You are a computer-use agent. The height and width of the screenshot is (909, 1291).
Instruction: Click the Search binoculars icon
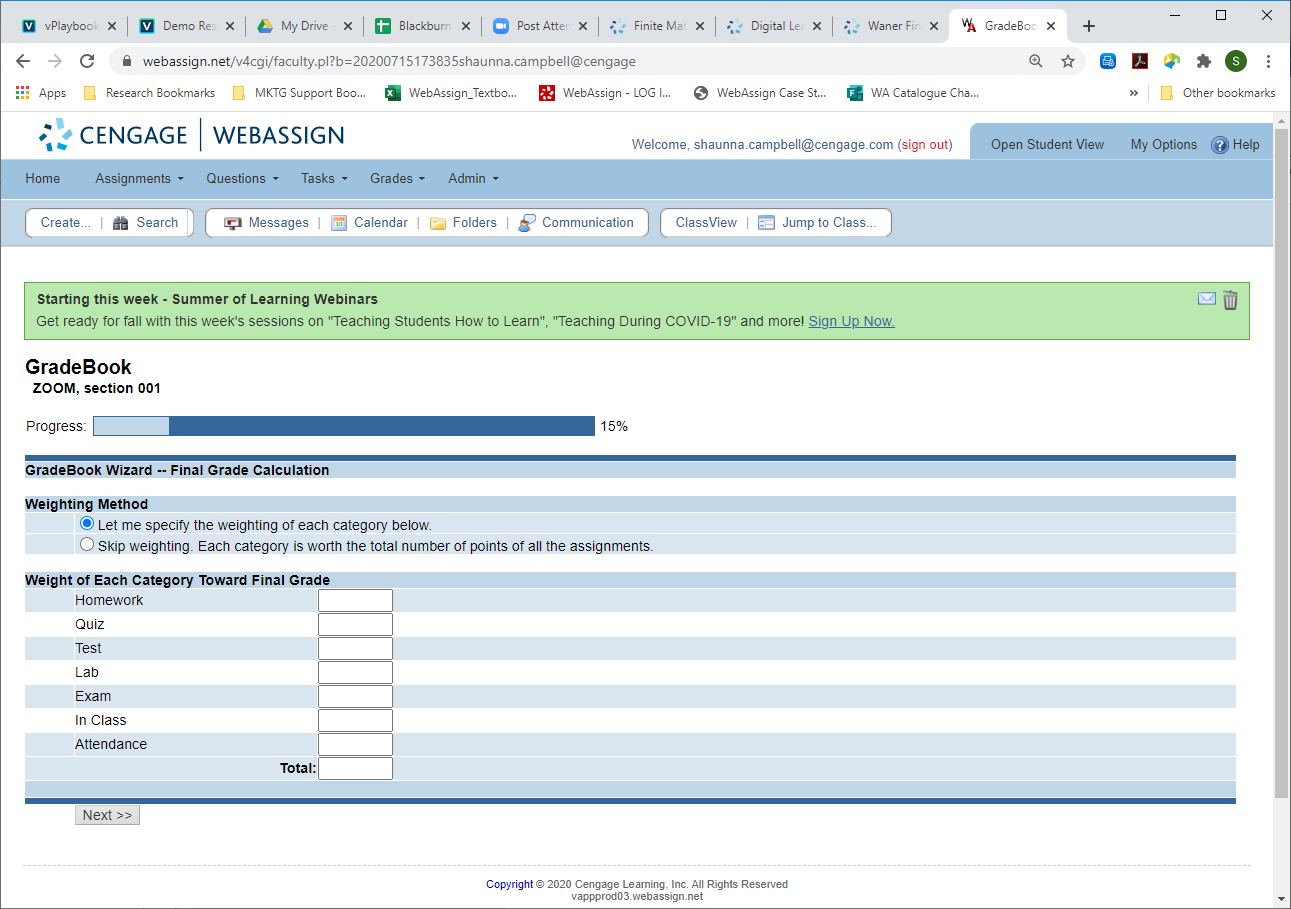[x=121, y=223]
